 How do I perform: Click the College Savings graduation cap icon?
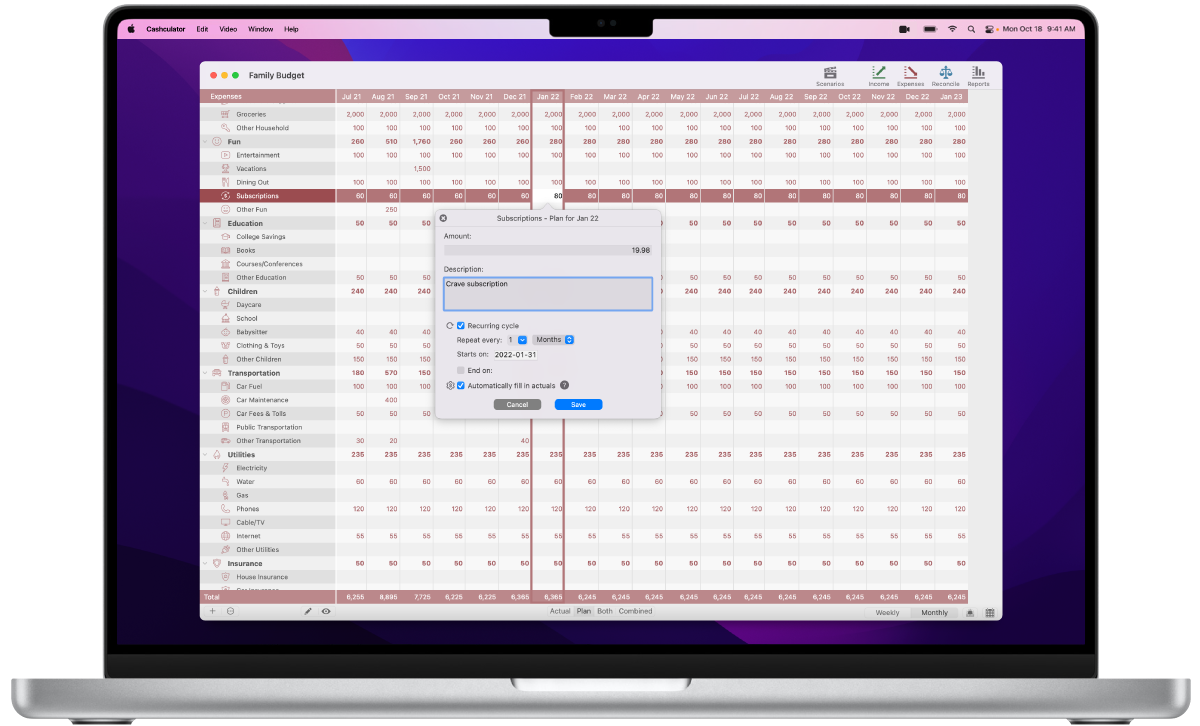tap(226, 237)
